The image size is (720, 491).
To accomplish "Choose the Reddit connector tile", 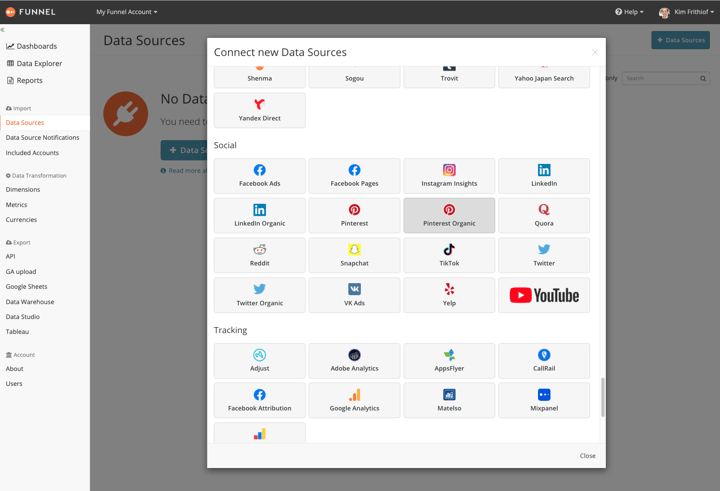I will [x=259, y=255].
